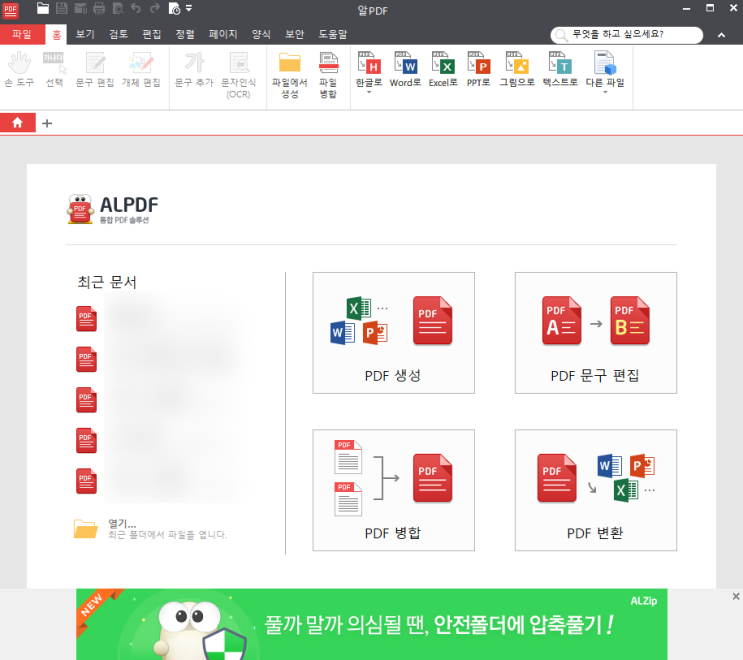Open the PDF 병합 tile
The image size is (743, 660).
(x=393, y=490)
